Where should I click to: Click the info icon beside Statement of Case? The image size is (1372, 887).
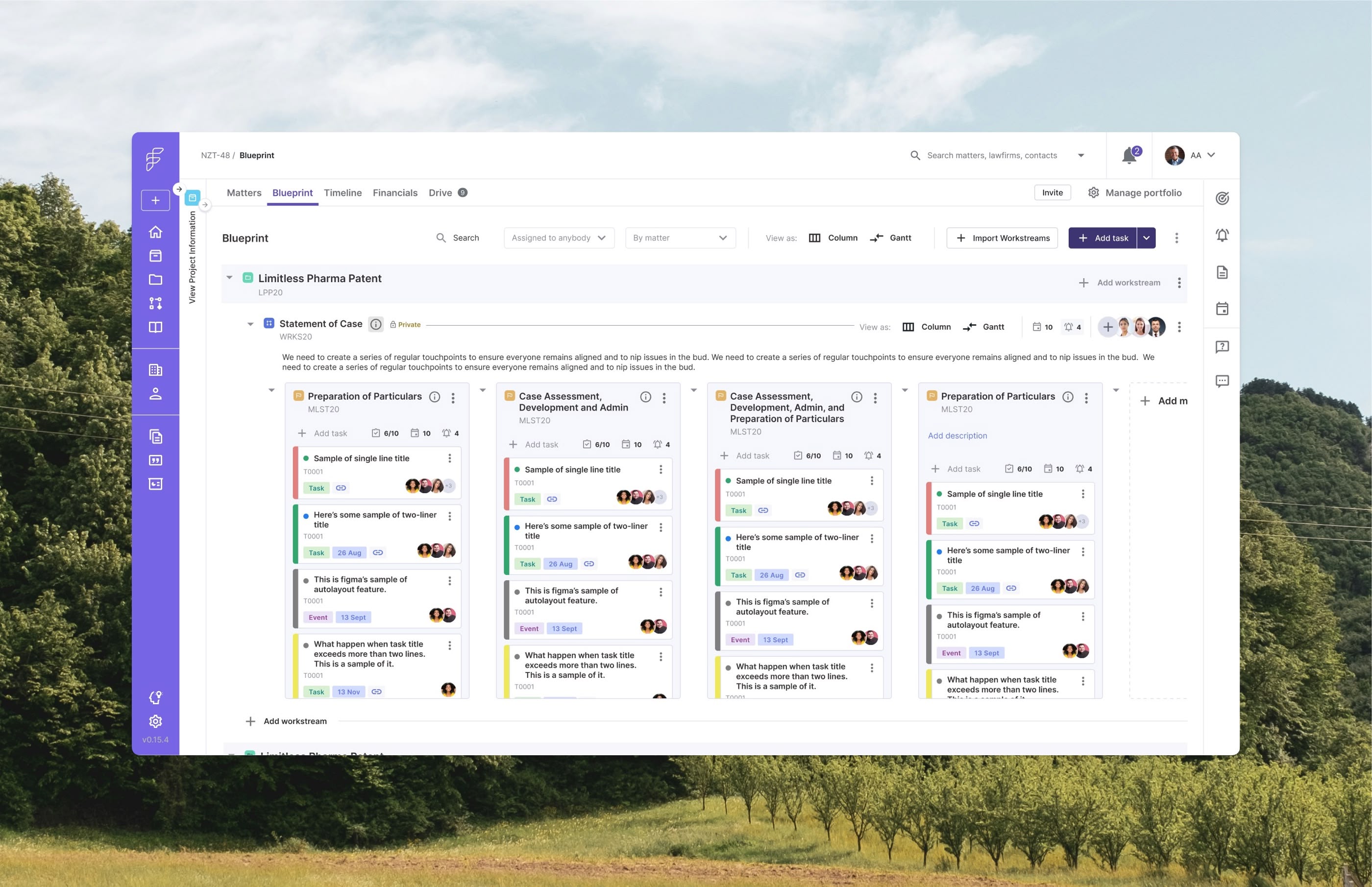pos(376,324)
